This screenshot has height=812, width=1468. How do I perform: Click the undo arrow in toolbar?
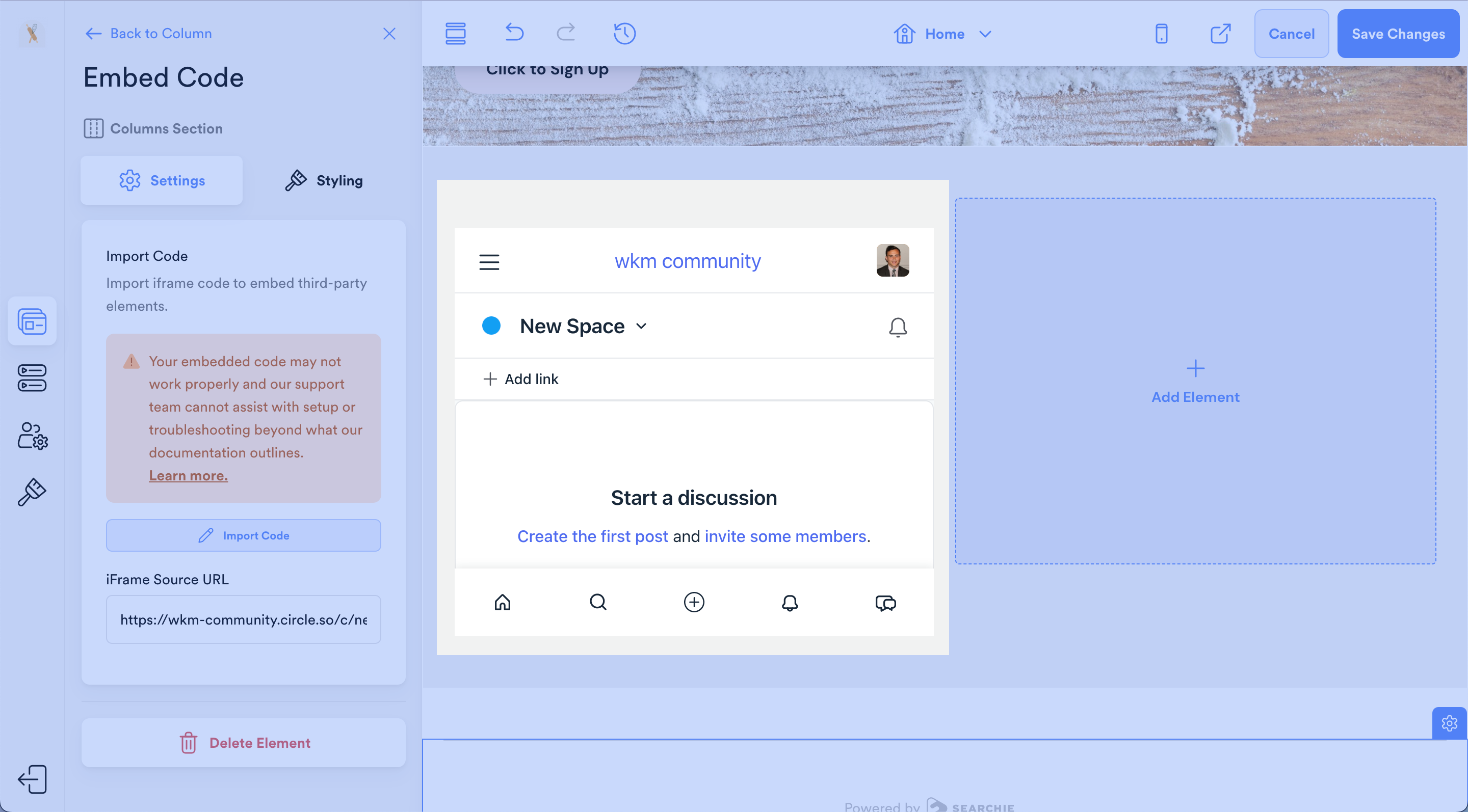(514, 33)
